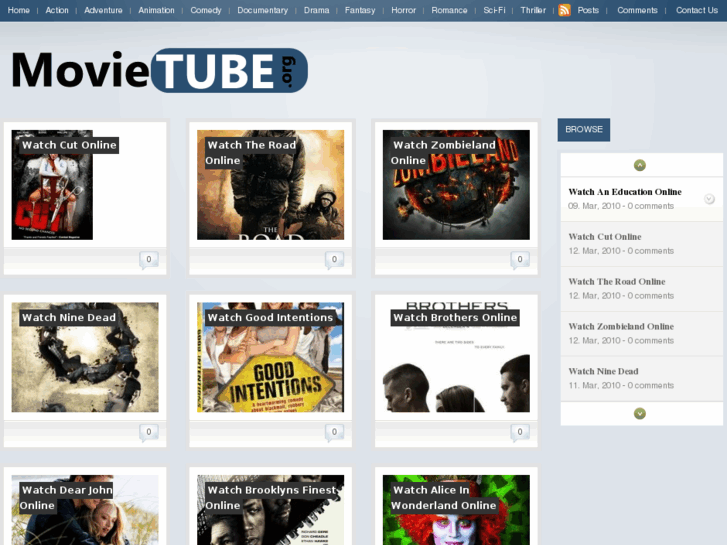Open Watch The Road Online sidebar link
This screenshot has height=545, width=727.
(617, 282)
